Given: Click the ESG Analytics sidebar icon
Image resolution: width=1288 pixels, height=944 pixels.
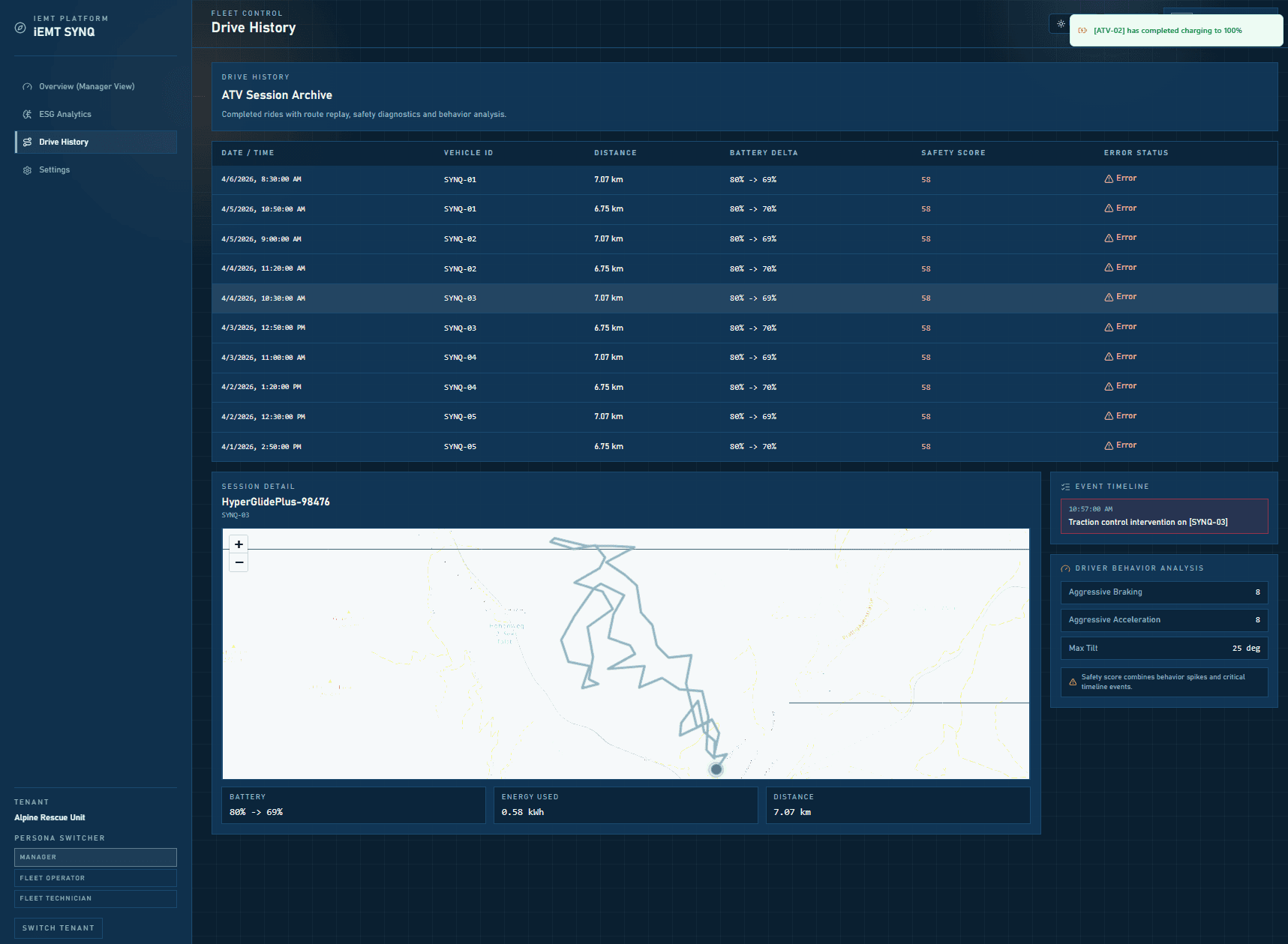Looking at the screenshot, I should (x=27, y=115).
